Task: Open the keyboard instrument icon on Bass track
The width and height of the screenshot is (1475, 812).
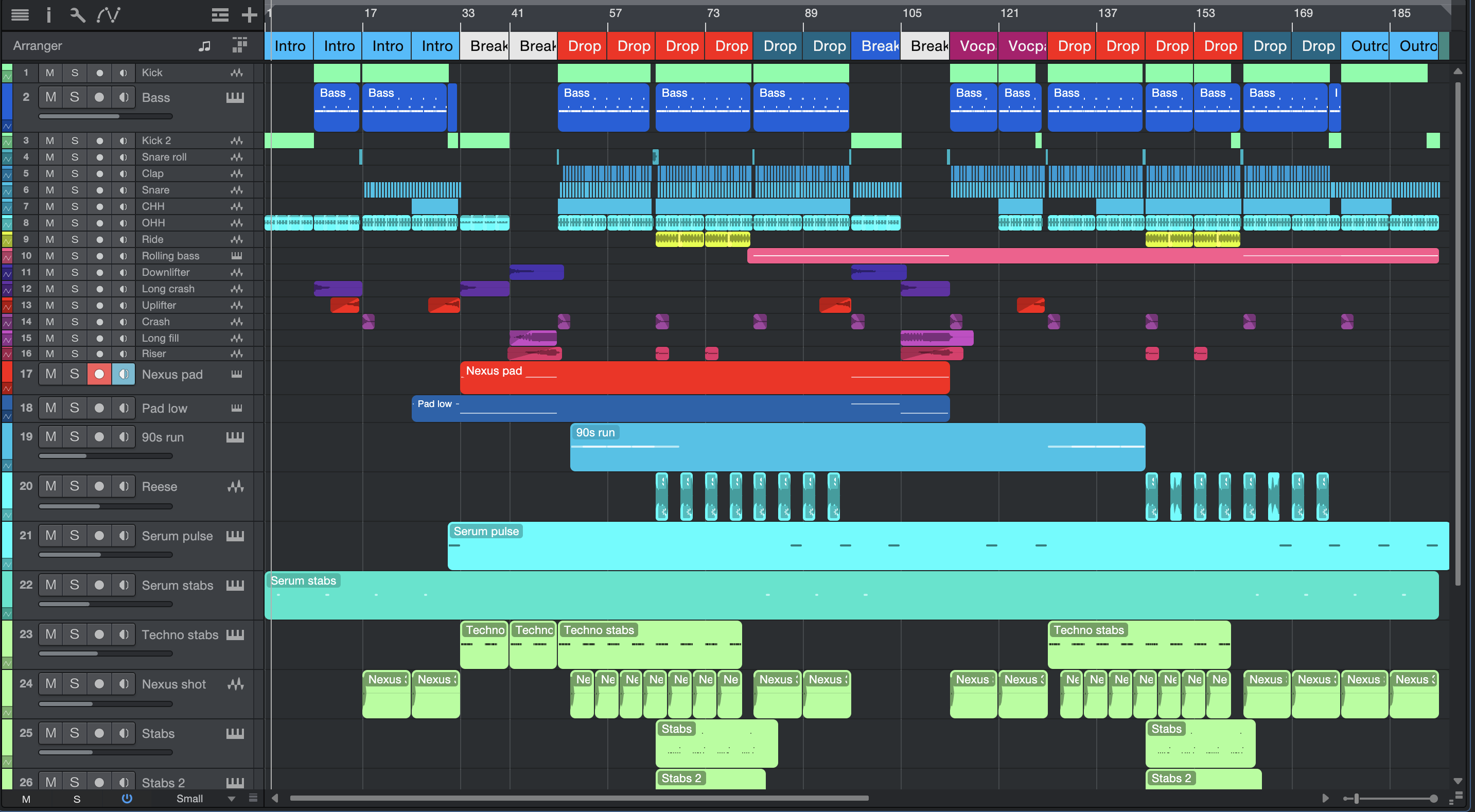Action: click(x=235, y=97)
